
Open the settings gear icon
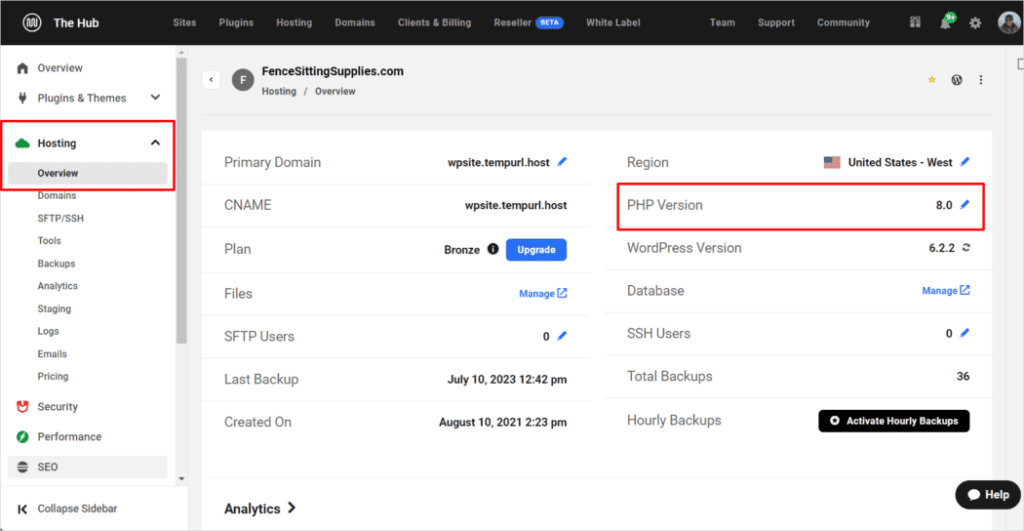(975, 23)
